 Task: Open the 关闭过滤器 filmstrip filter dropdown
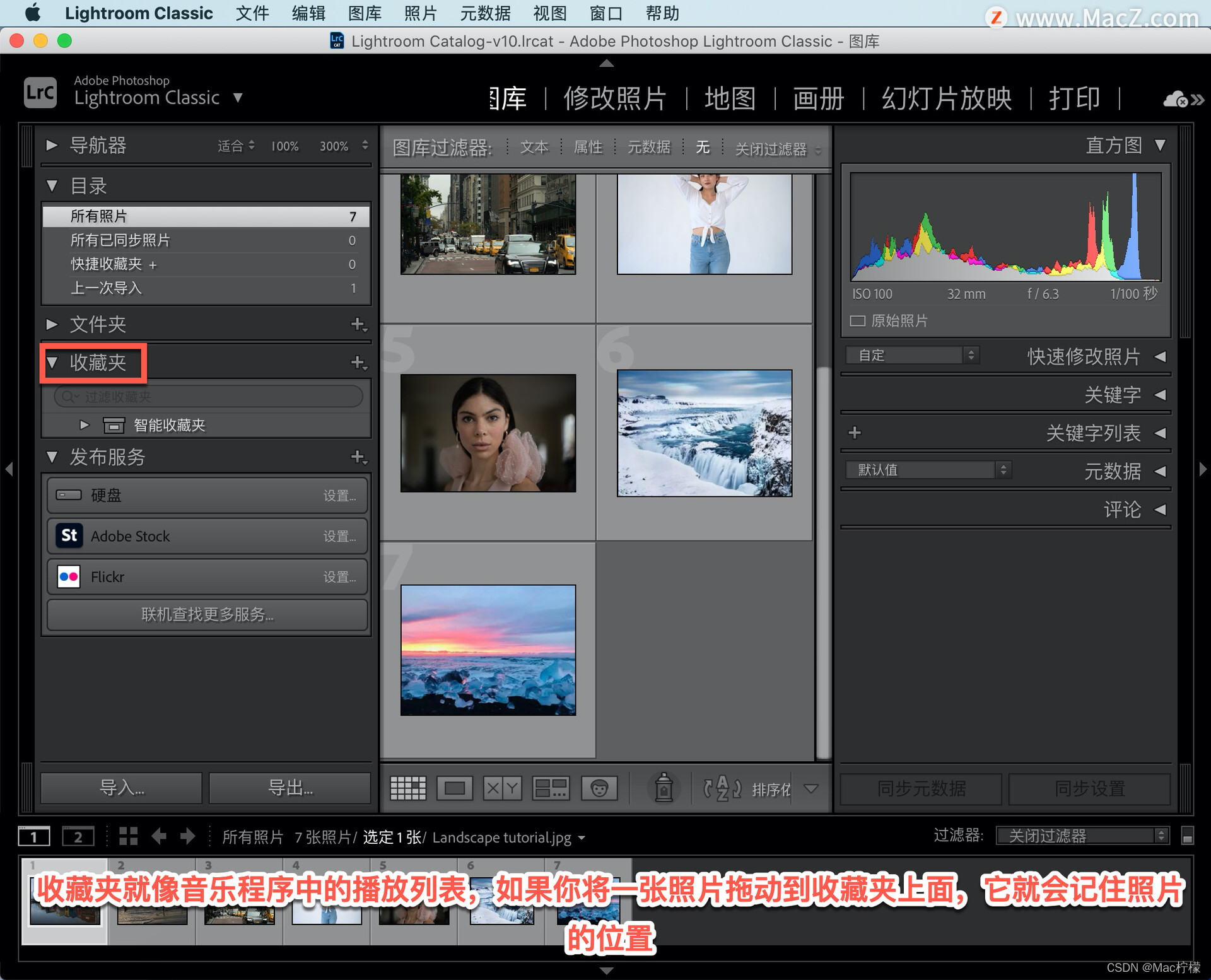coord(1082,836)
